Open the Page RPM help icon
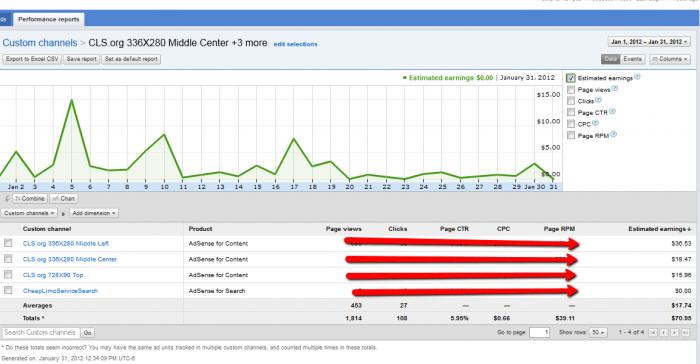The width and height of the screenshot is (700, 364). (x=614, y=134)
